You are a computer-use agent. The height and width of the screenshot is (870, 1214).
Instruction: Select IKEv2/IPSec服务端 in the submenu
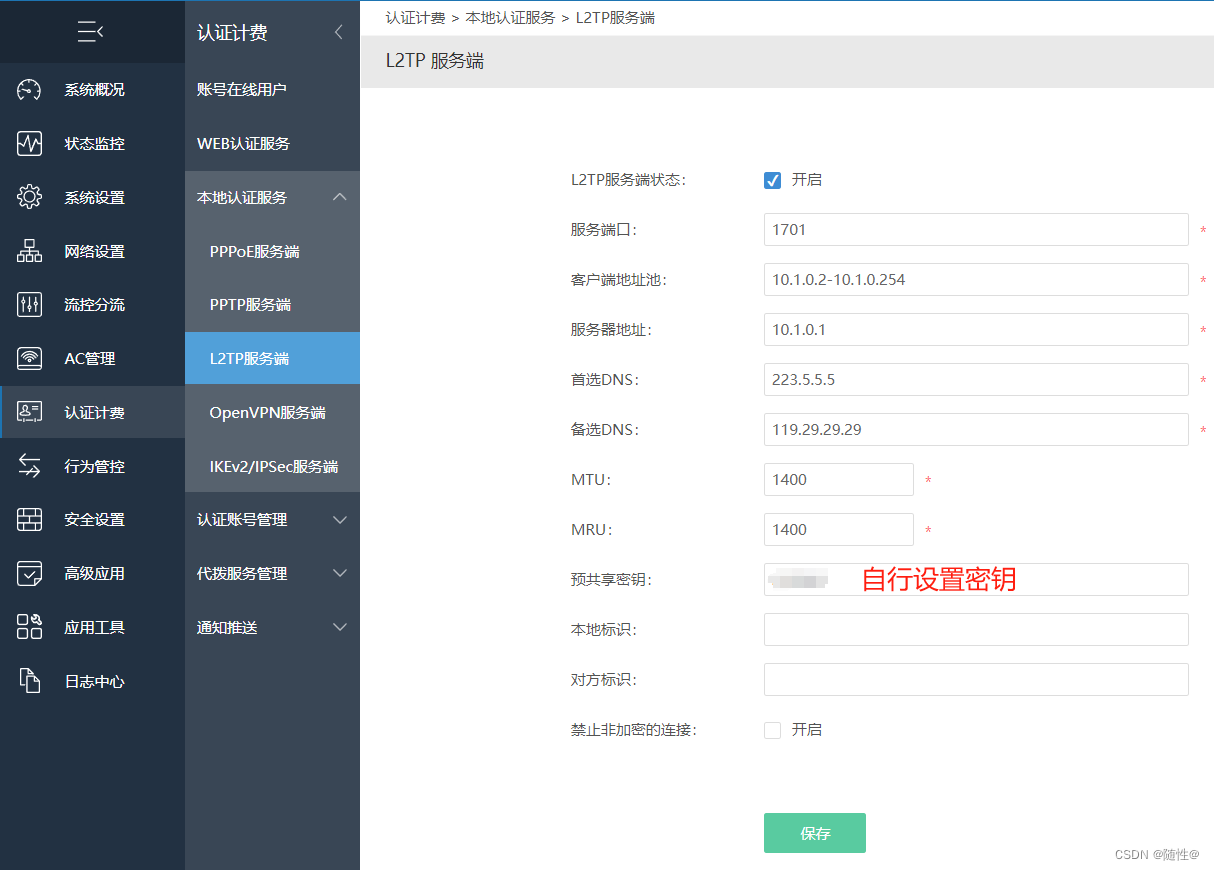tap(272, 466)
